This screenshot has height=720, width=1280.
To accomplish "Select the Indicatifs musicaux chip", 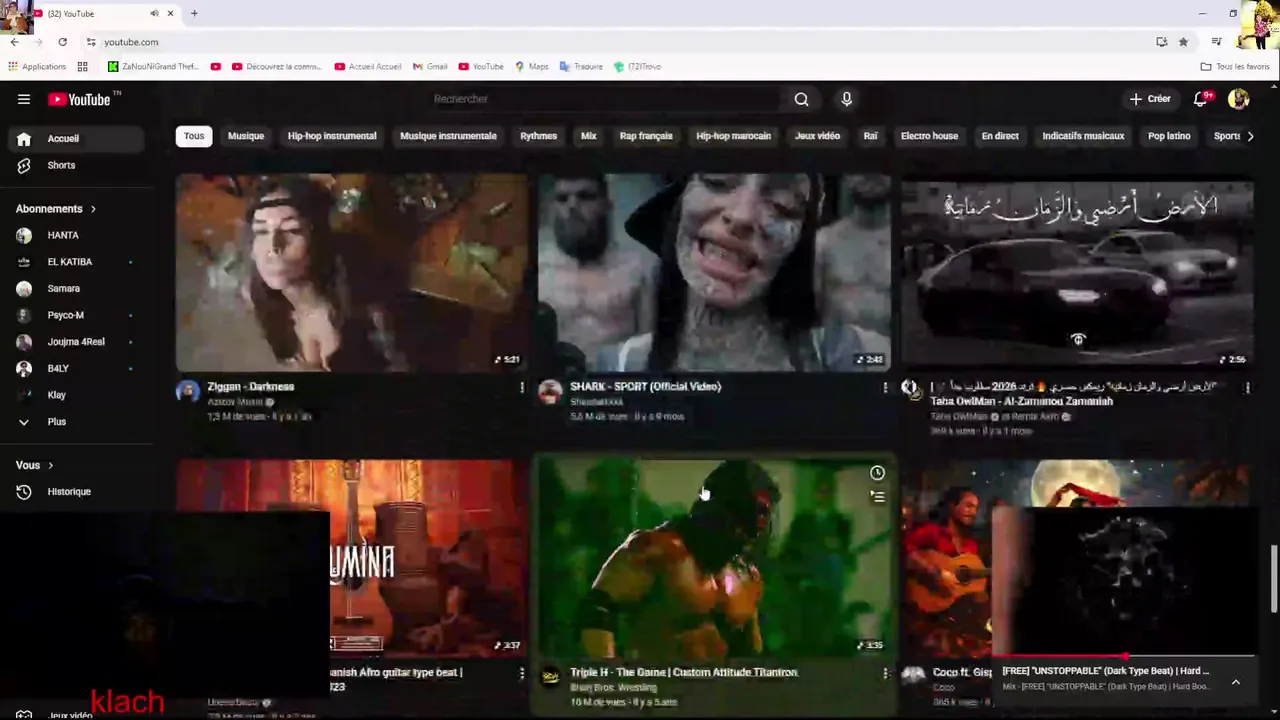I will click(x=1083, y=136).
